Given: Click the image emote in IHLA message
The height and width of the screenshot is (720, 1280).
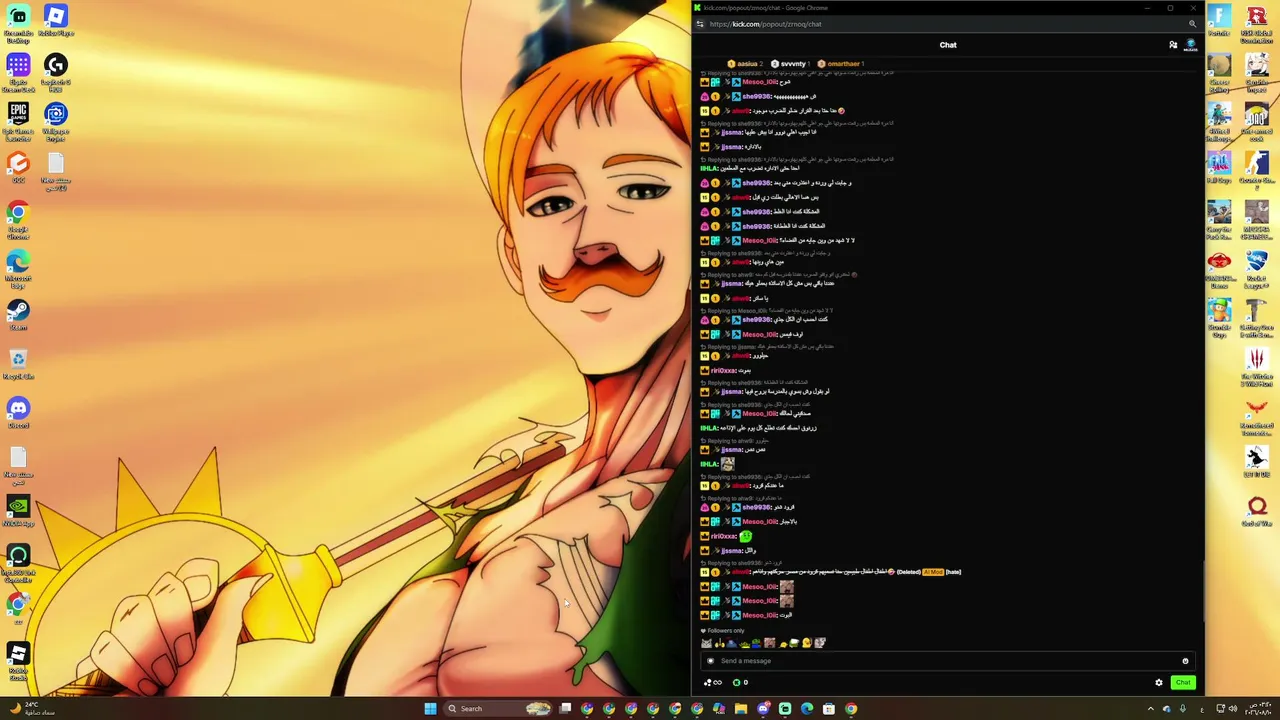Looking at the screenshot, I should tap(728, 464).
